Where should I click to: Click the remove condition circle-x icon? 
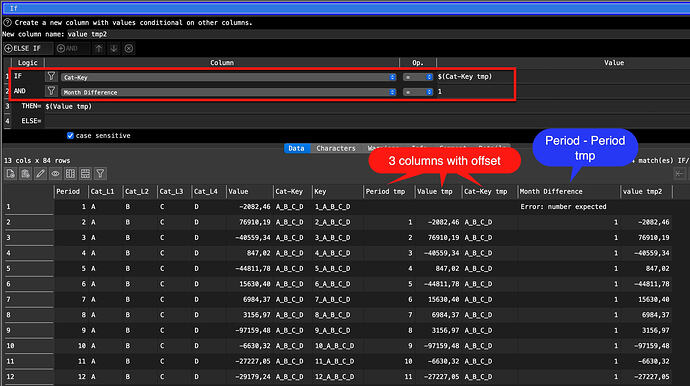(129, 48)
